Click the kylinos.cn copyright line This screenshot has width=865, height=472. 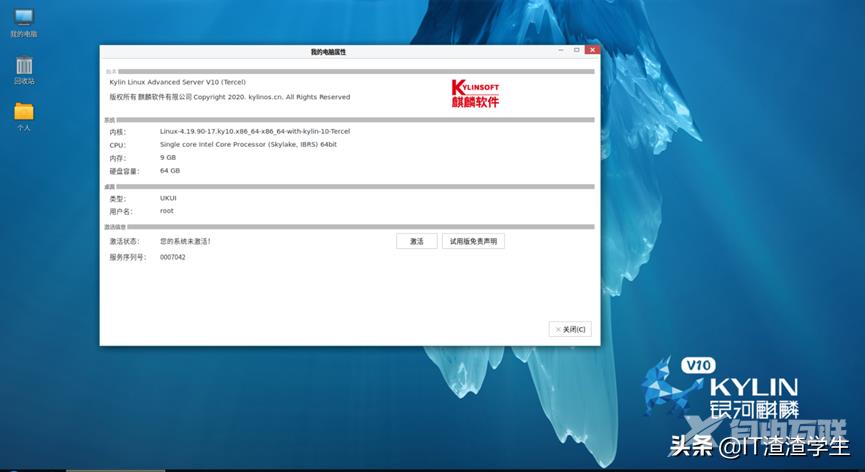230,97
